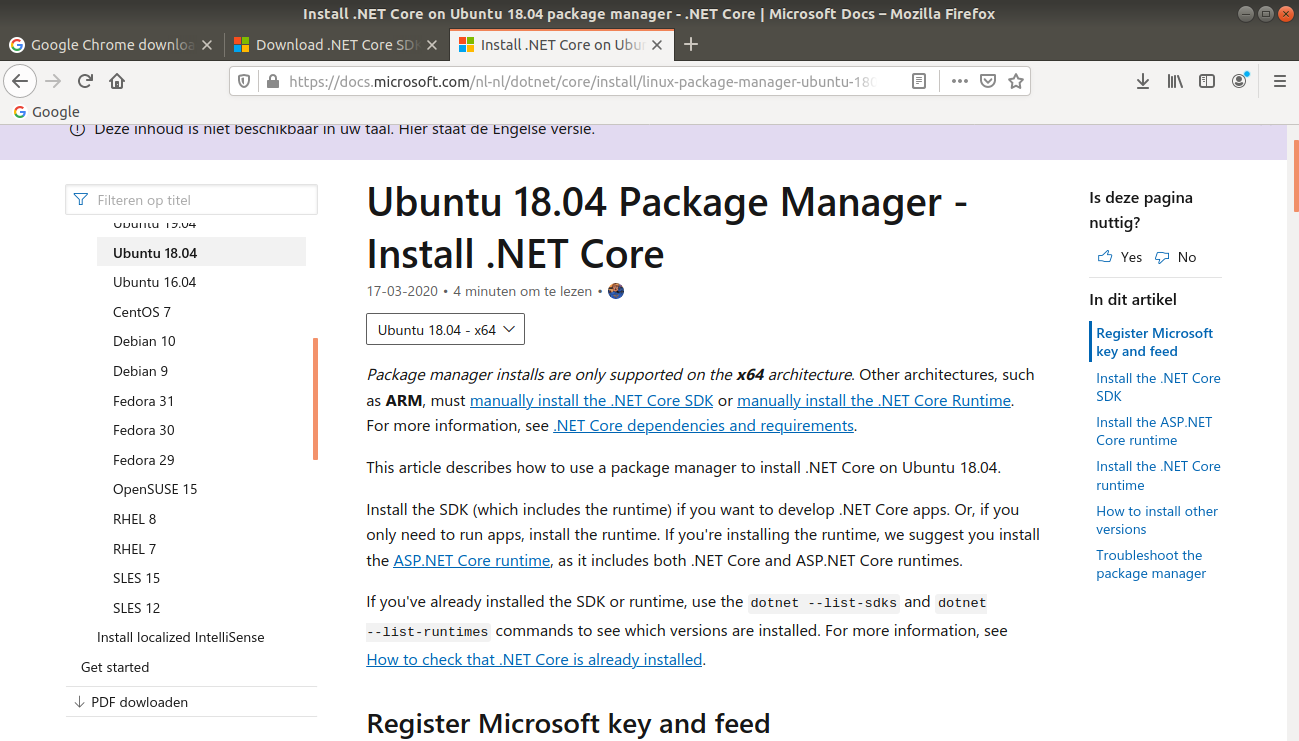Open SLES 15 in sidebar

pos(136,578)
